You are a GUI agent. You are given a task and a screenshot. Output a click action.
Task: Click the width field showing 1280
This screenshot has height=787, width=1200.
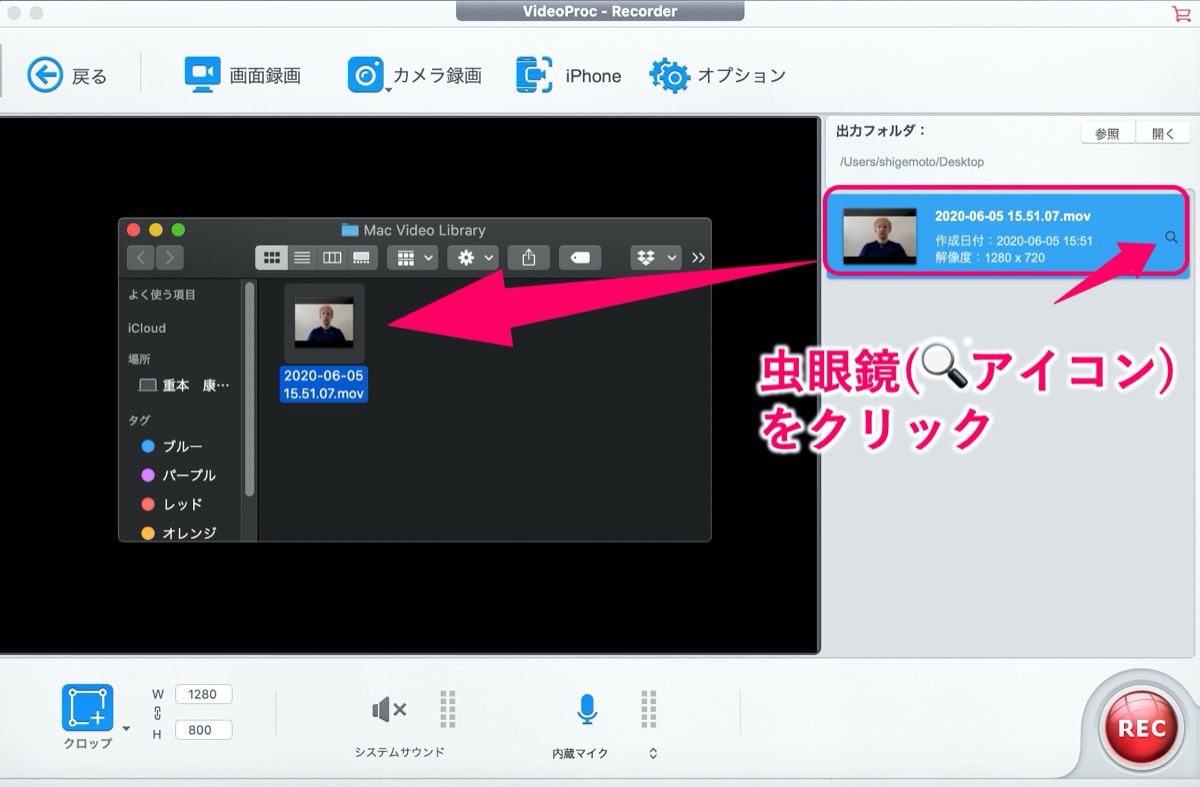point(204,694)
